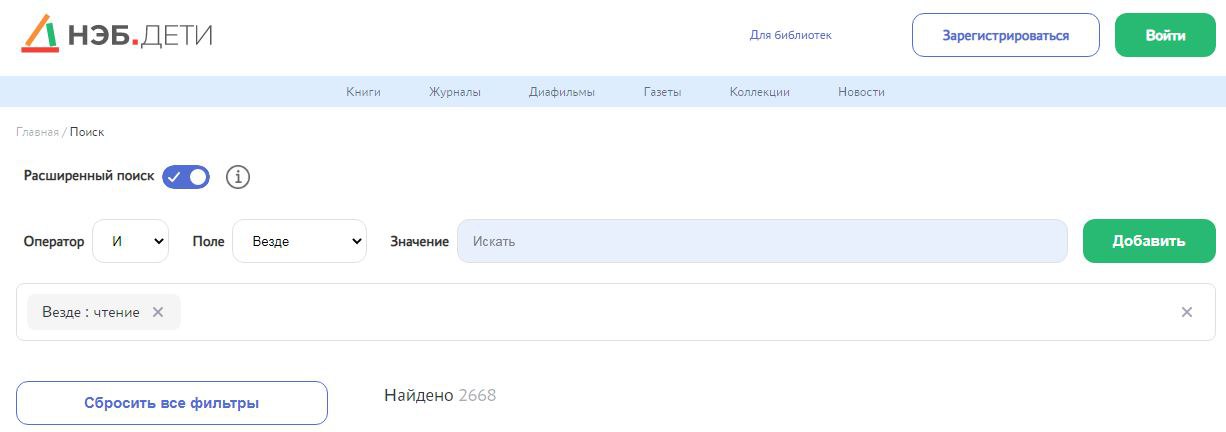The height and width of the screenshot is (432, 1226).
Task: Click the Добавить button
Action: coord(1149,241)
